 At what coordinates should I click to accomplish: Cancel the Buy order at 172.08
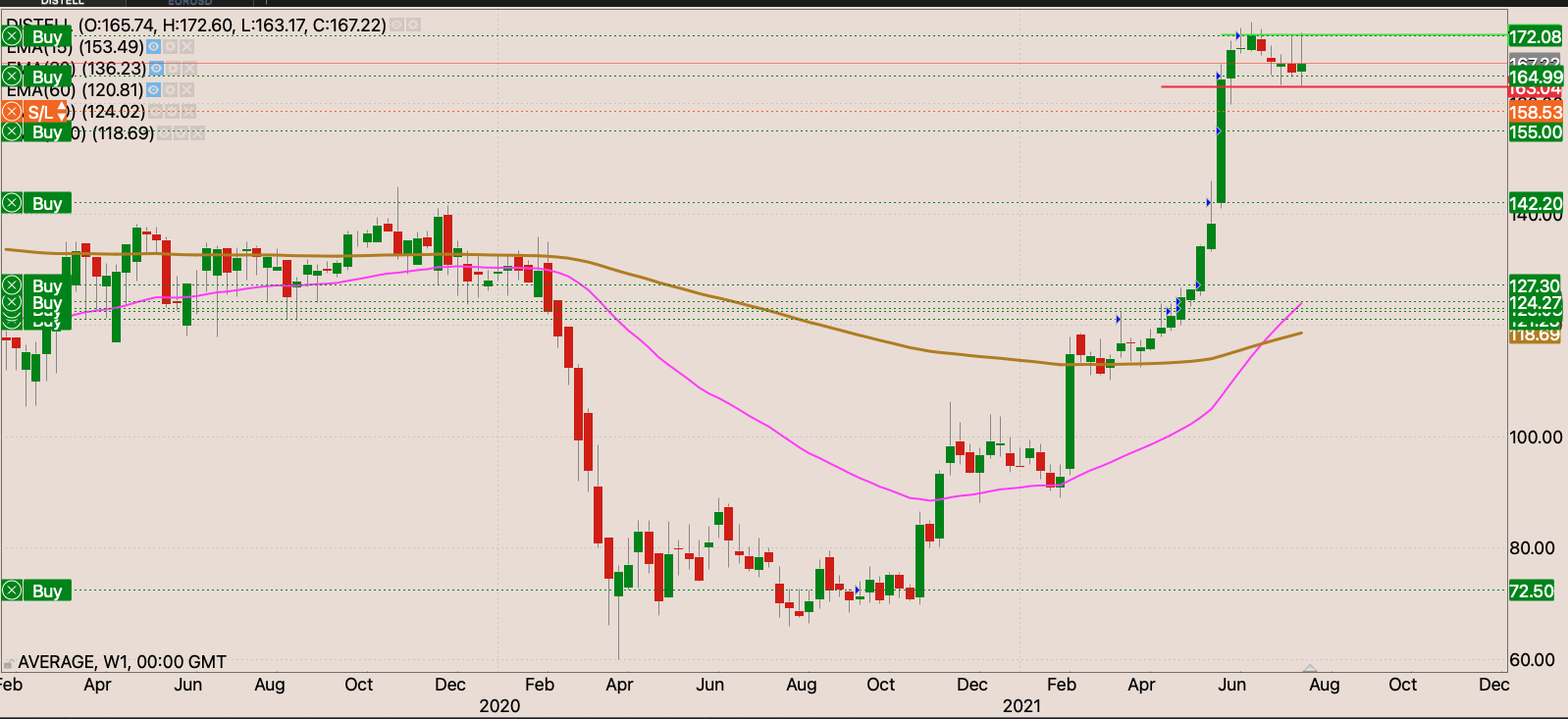coord(12,37)
